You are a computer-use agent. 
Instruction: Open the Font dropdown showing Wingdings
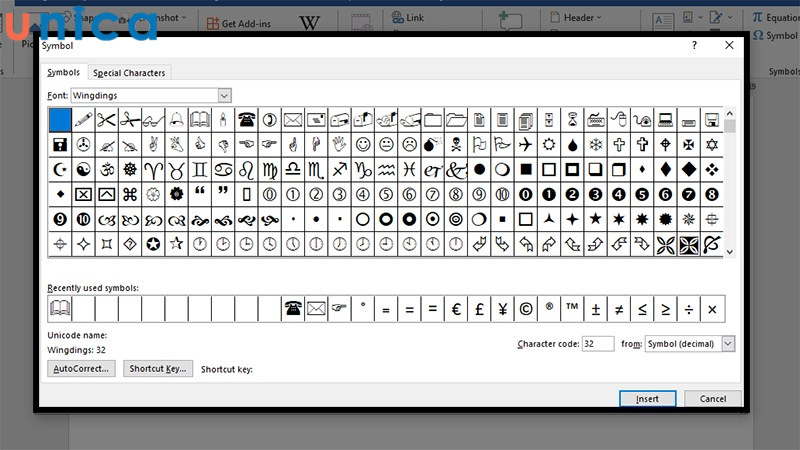coord(224,95)
